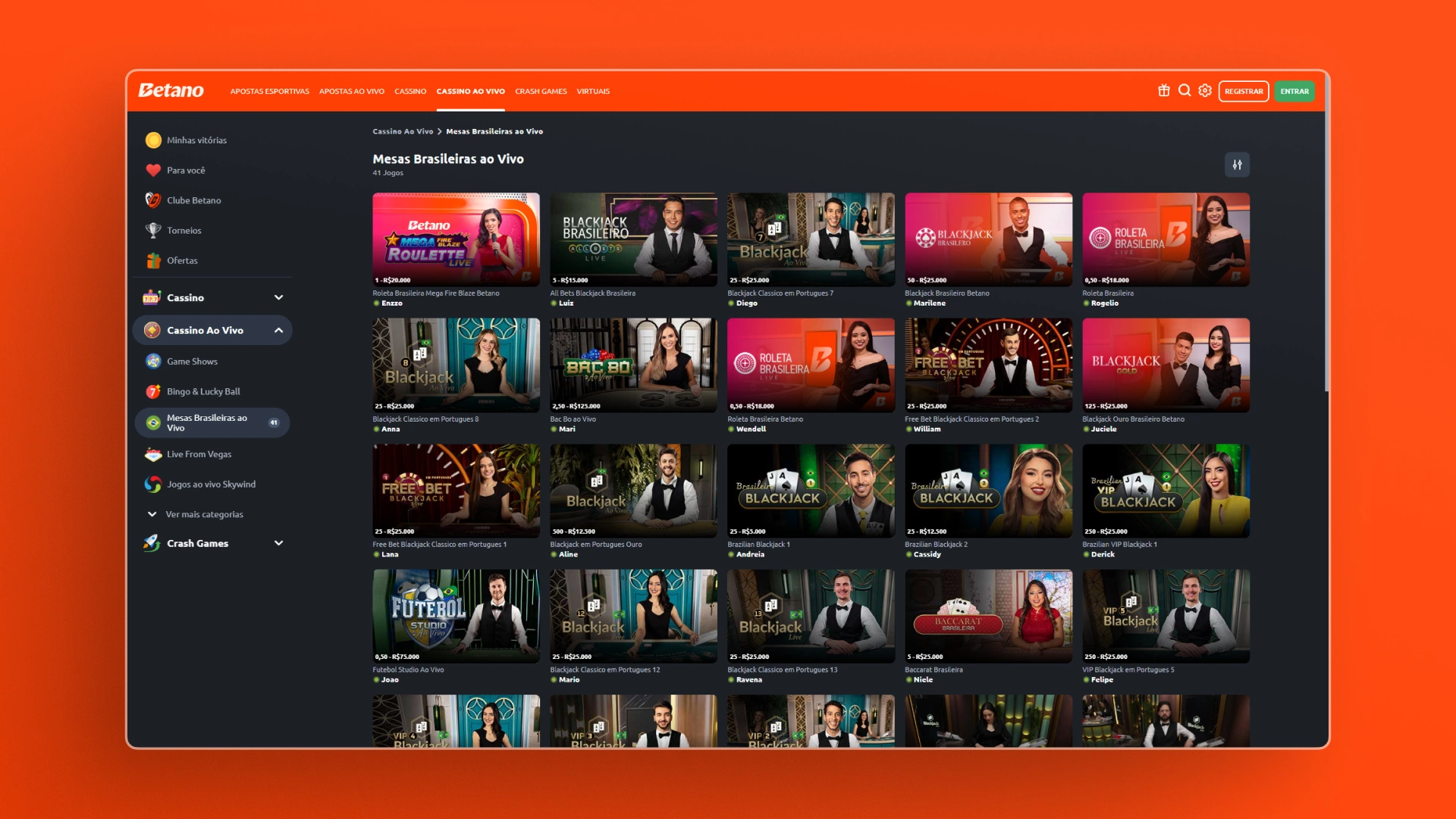
Task: Open Futebol Studio Ao Vivo game
Action: [456, 617]
